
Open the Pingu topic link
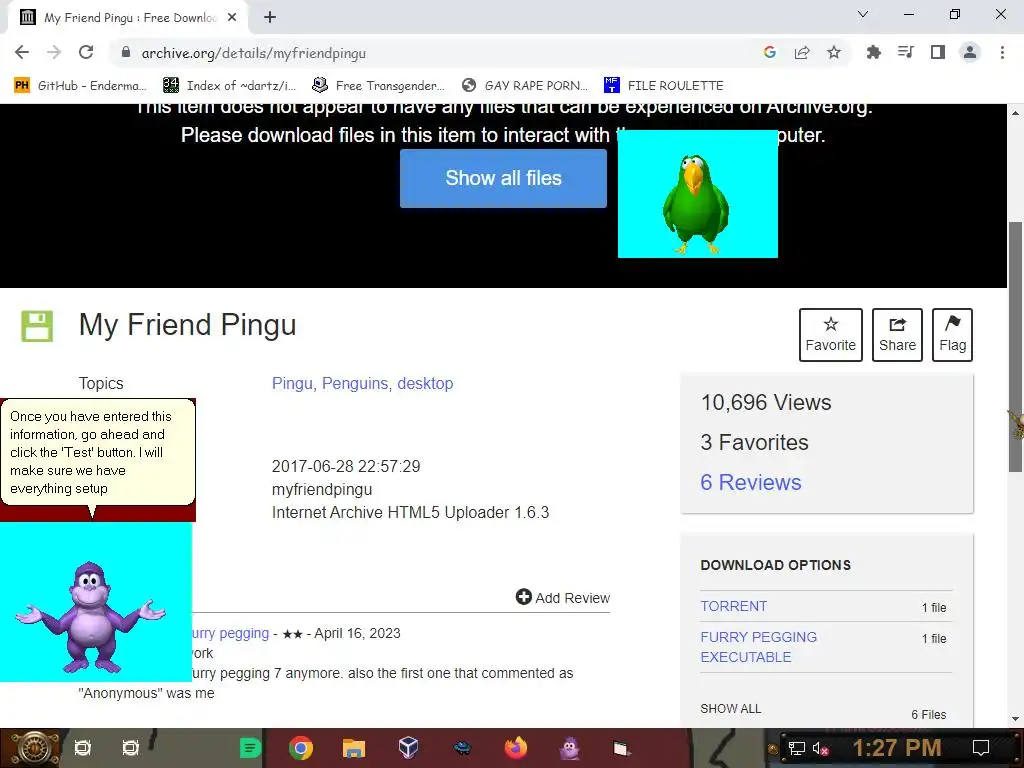point(292,383)
